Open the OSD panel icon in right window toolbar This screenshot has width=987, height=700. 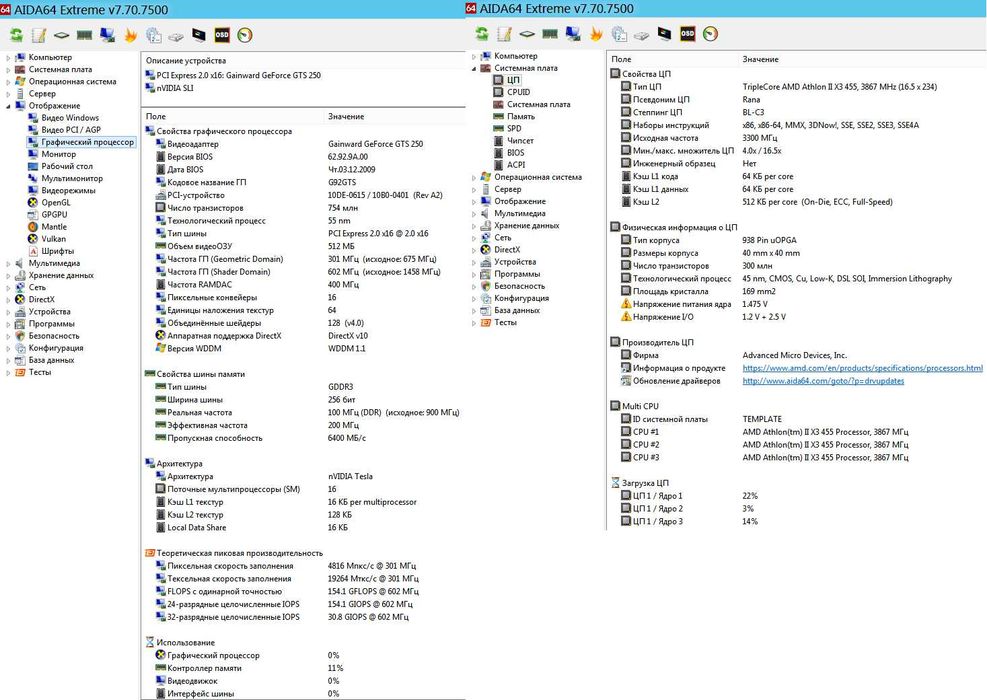point(687,33)
